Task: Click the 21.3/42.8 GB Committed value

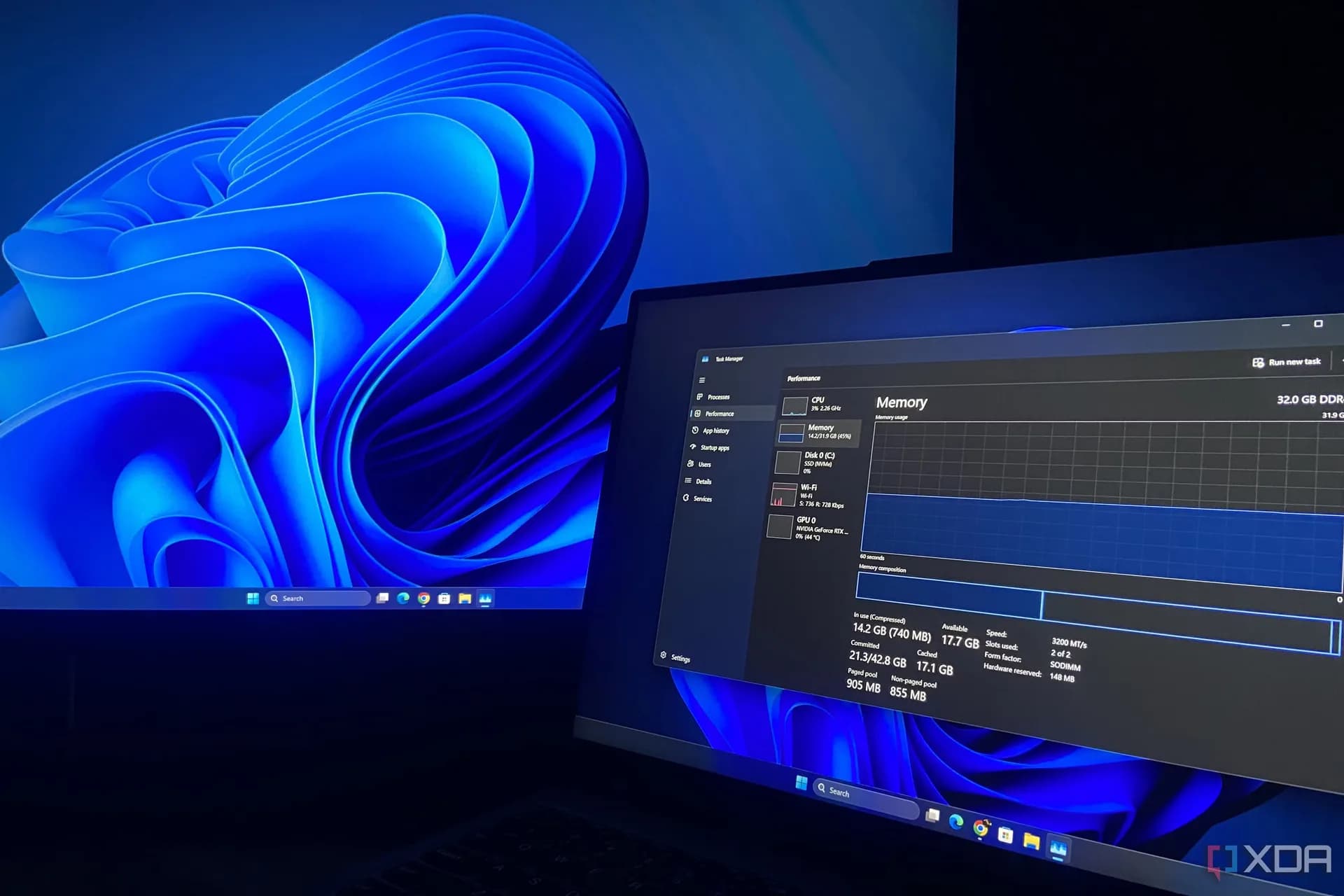Action: point(877,659)
